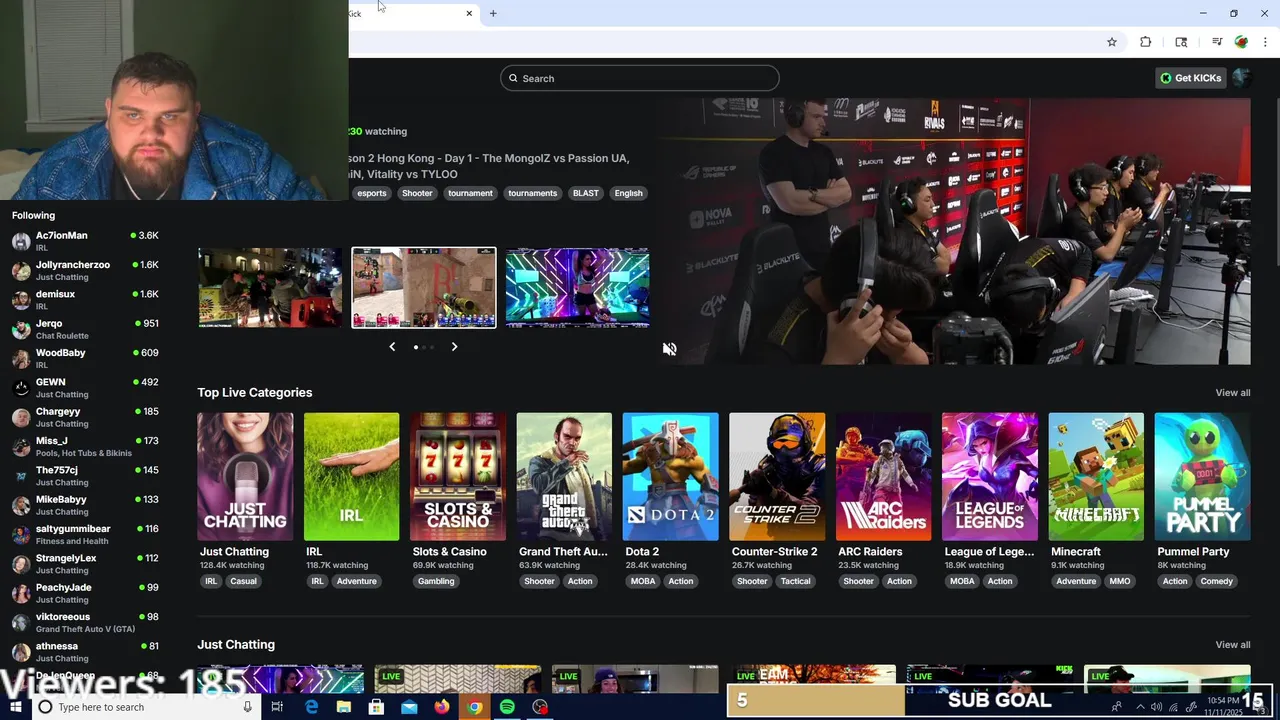The image size is (1280, 720).
Task: Open the Chrome profile avatar
Action: (x=1241, y=42)
